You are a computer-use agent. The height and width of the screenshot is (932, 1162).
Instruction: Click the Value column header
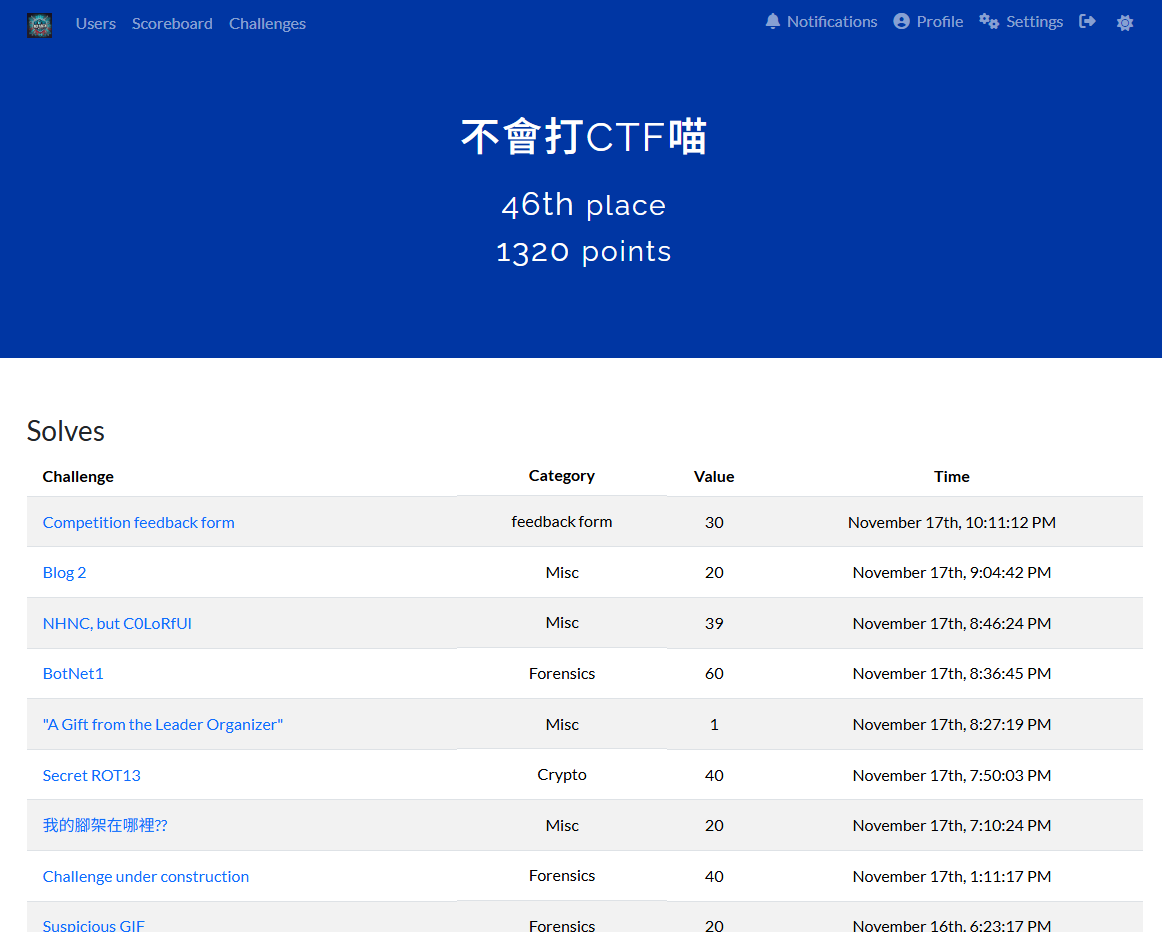[x=714, y=476]
